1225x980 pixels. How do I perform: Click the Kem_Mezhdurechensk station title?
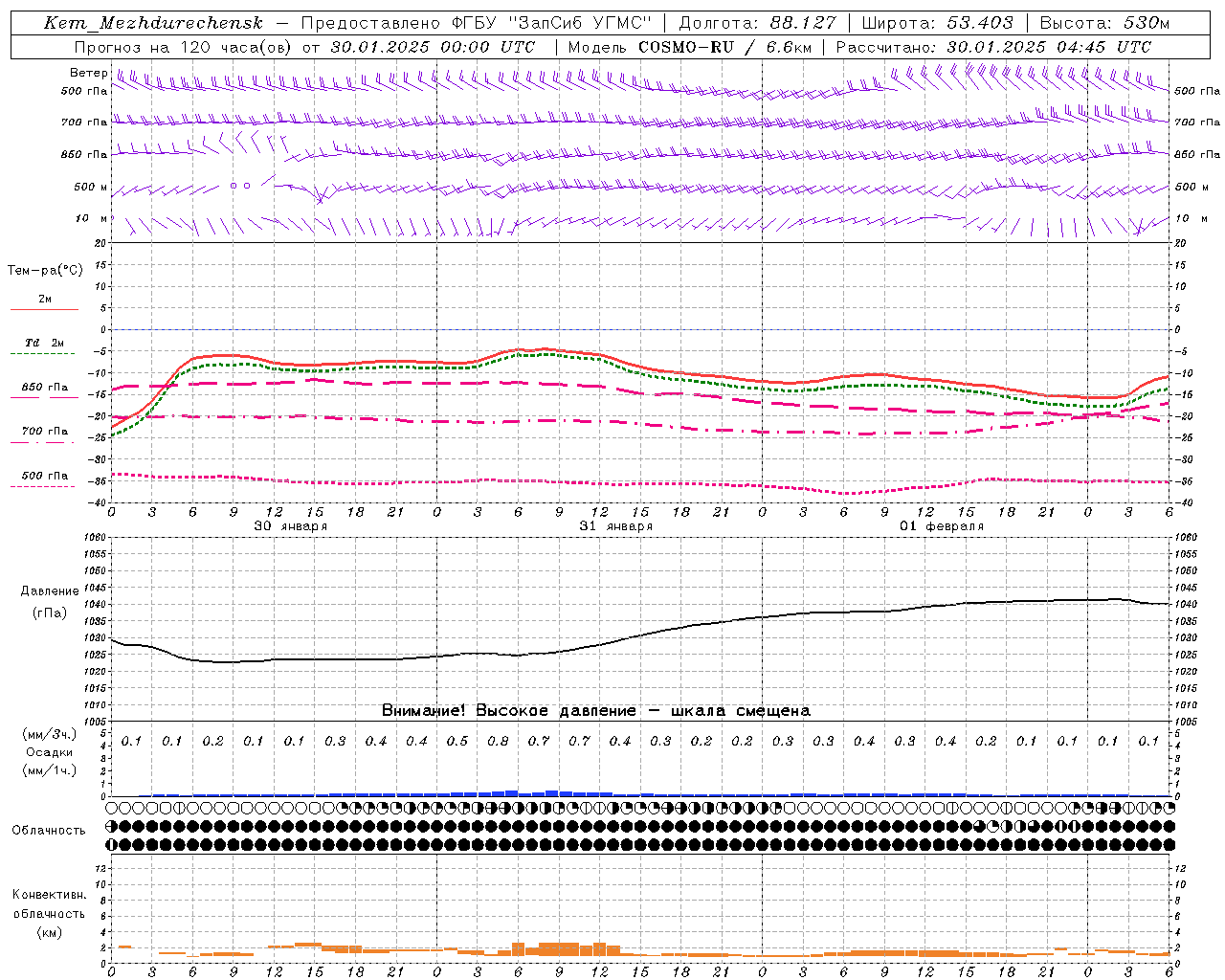click(153, 23)
